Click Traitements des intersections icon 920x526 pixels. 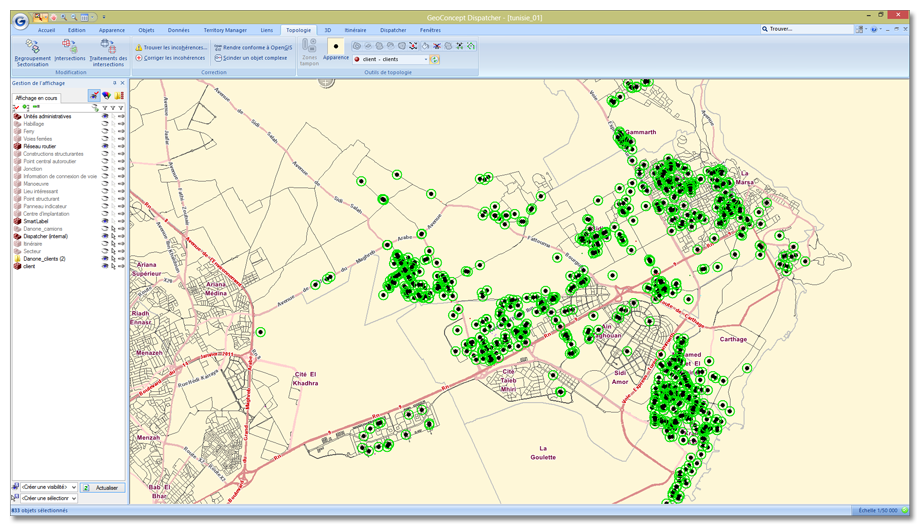point(108,47)
